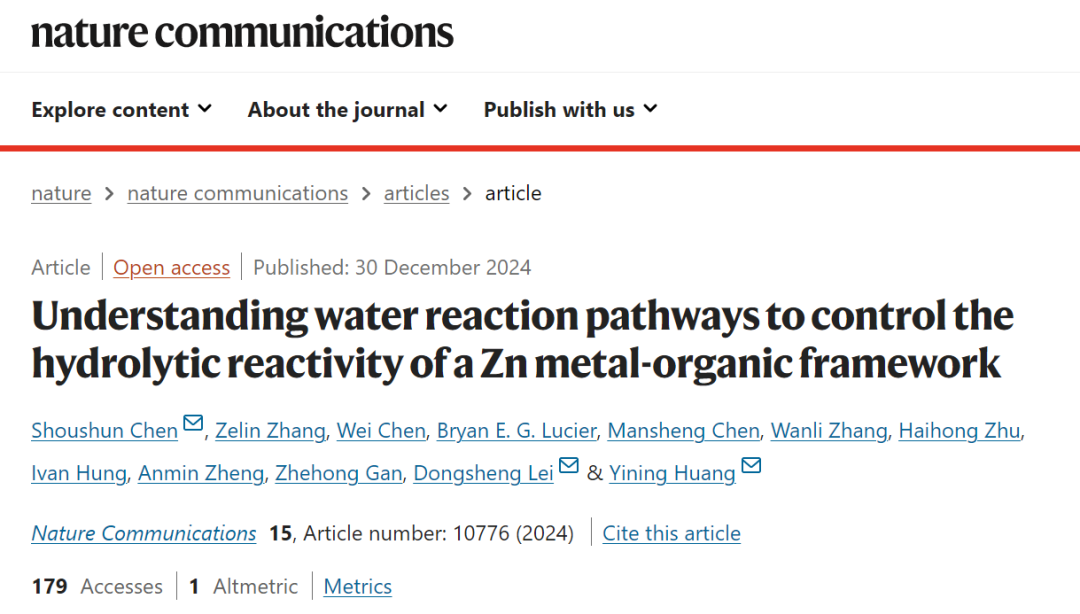Click the envelope icon next to Shoushun Chen
This screenshot has height=614, width=1080.
(x=194, y=422)
